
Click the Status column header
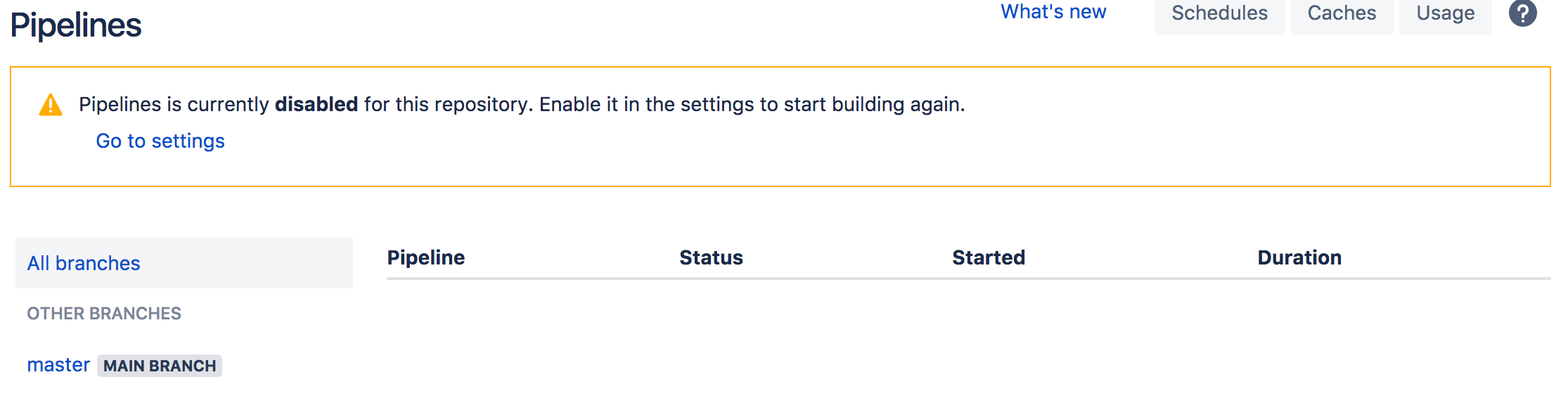pyautogui.click(x=711, y=257)
